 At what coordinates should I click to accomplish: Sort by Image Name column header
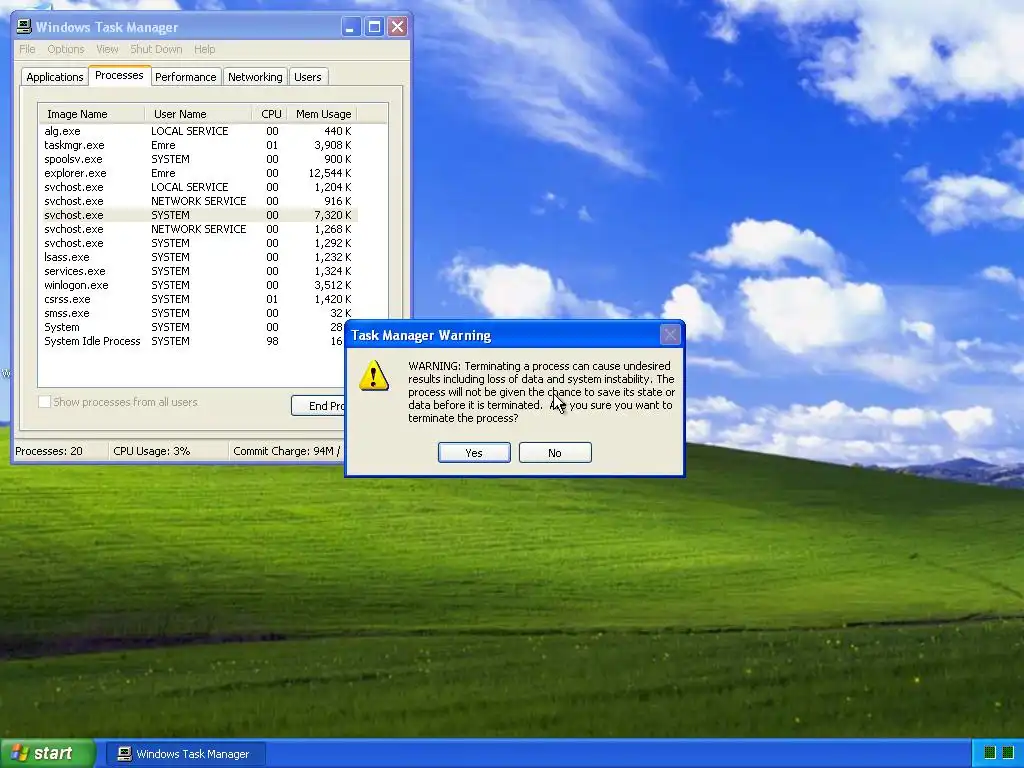[91, 114]
